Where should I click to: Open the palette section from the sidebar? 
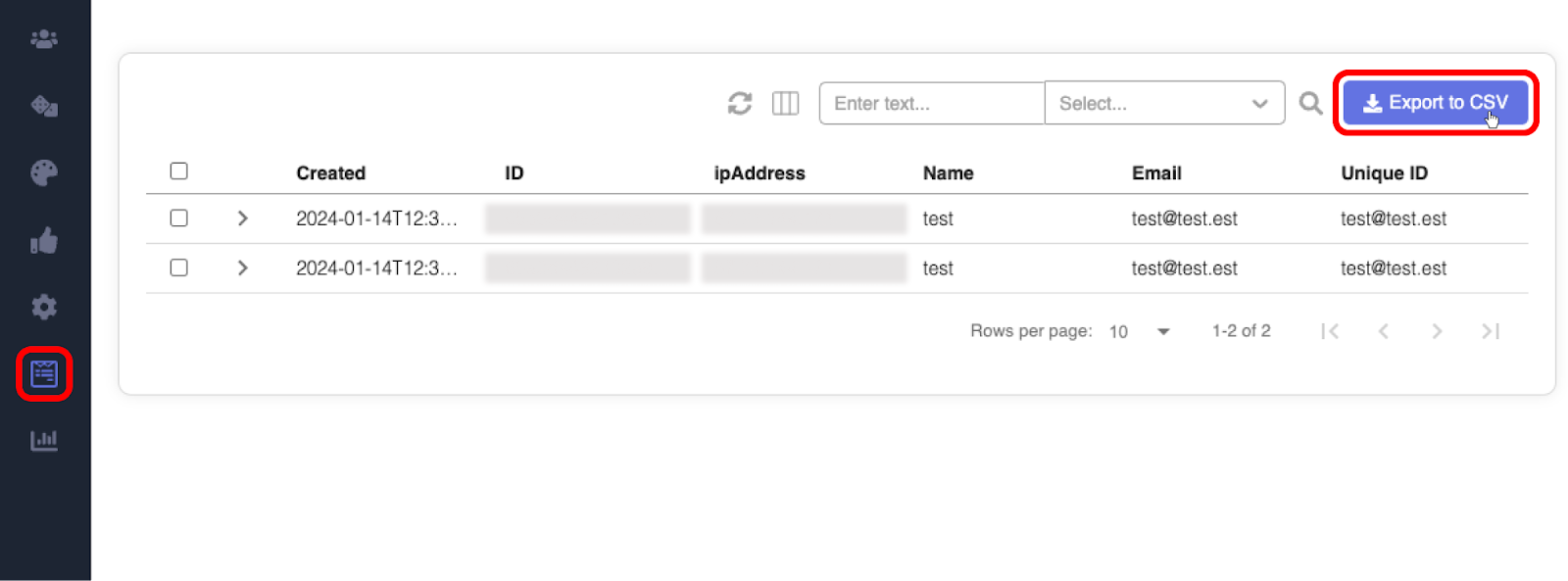[43, 172]
